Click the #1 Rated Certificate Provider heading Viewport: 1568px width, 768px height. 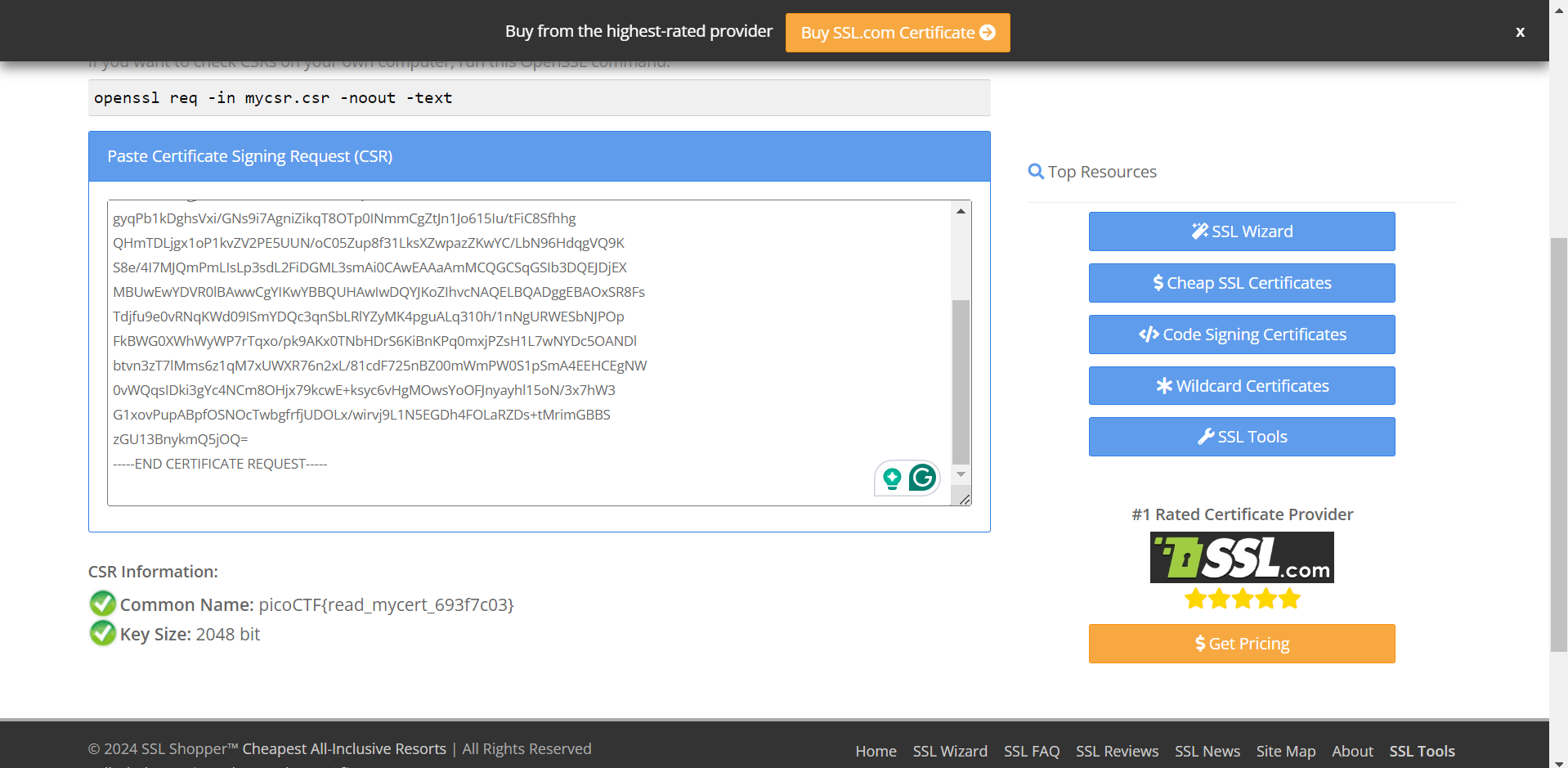pyautogui.click(x=1243, y=514)
